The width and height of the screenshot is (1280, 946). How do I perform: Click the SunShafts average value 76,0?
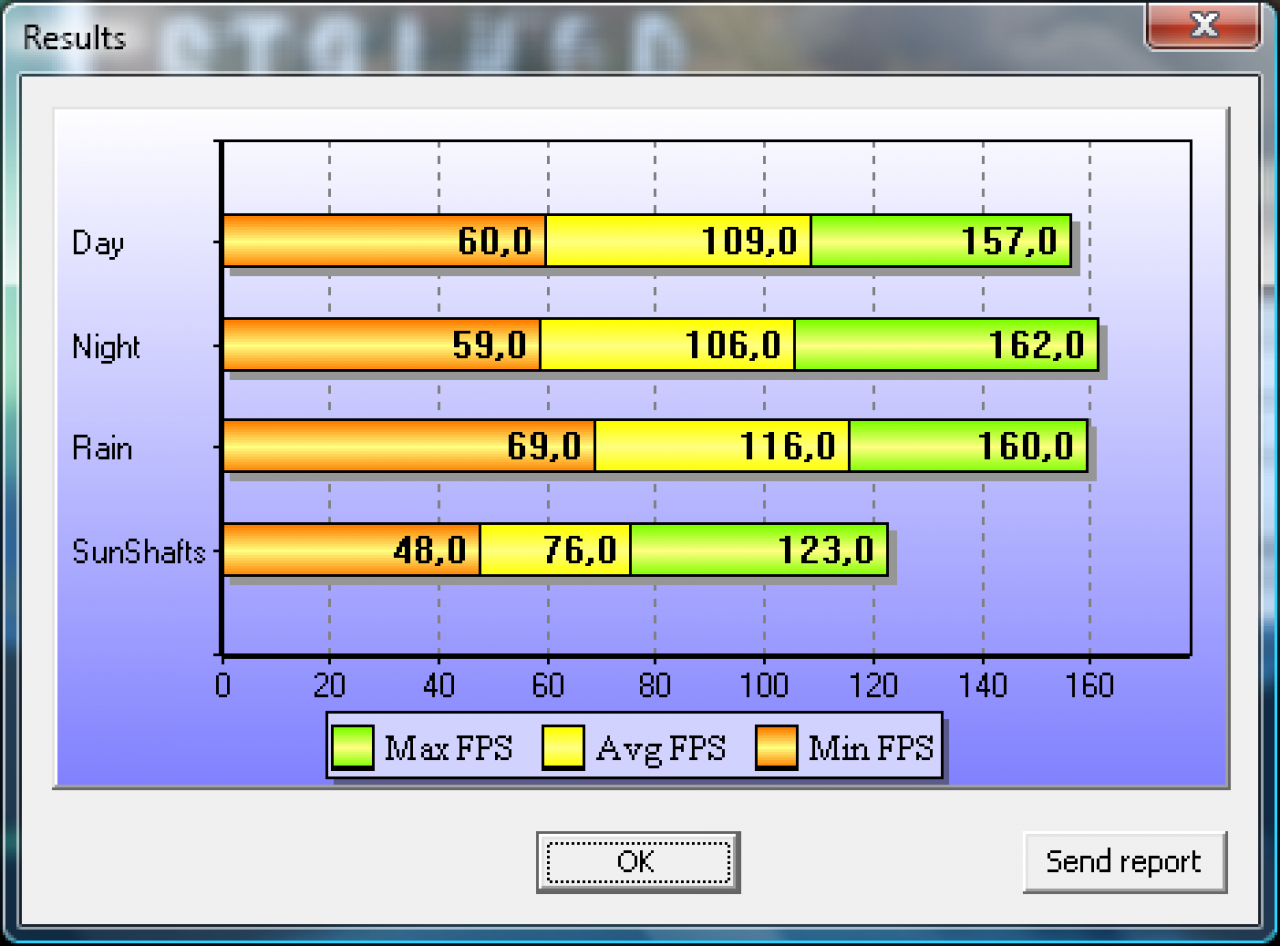[x=580, y=550]
